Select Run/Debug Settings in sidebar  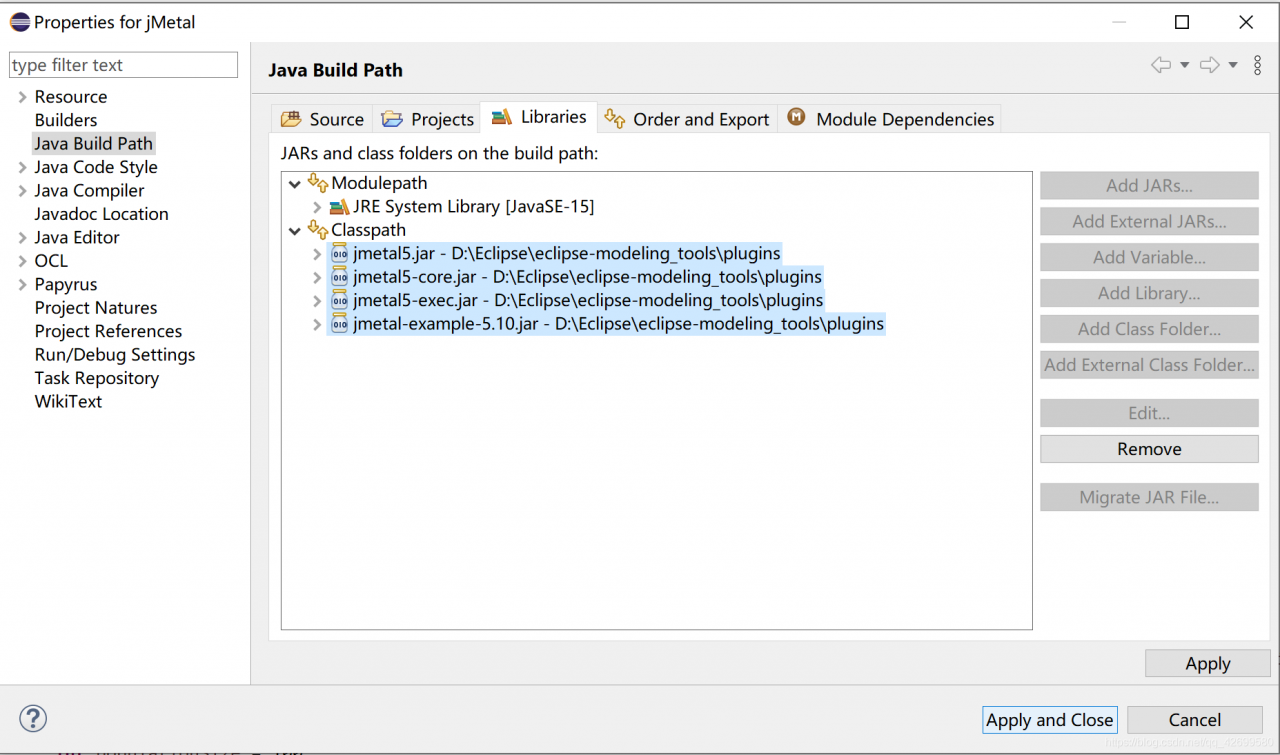tap(115, 355)
